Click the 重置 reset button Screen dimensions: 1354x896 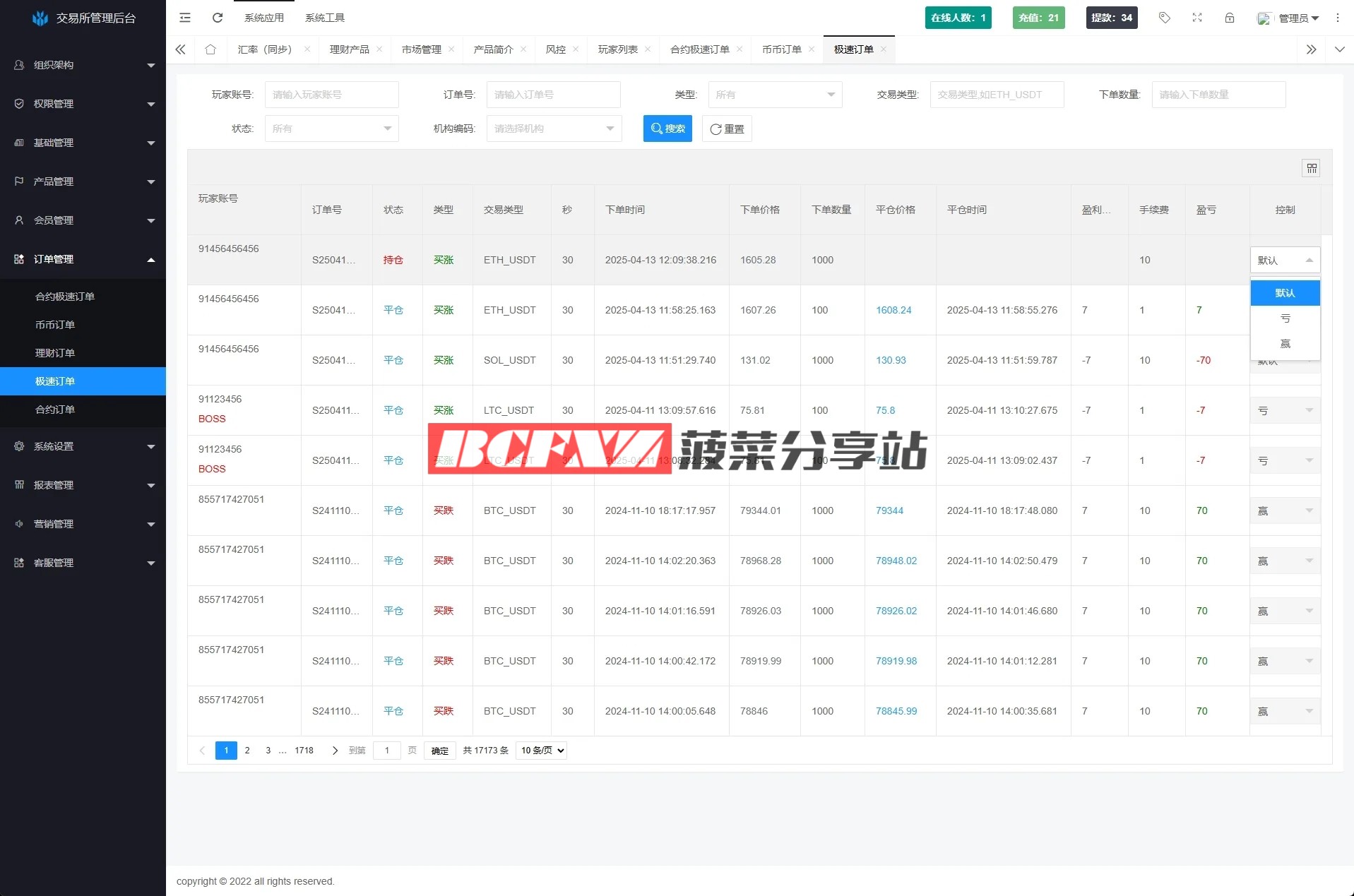point(727,129)
